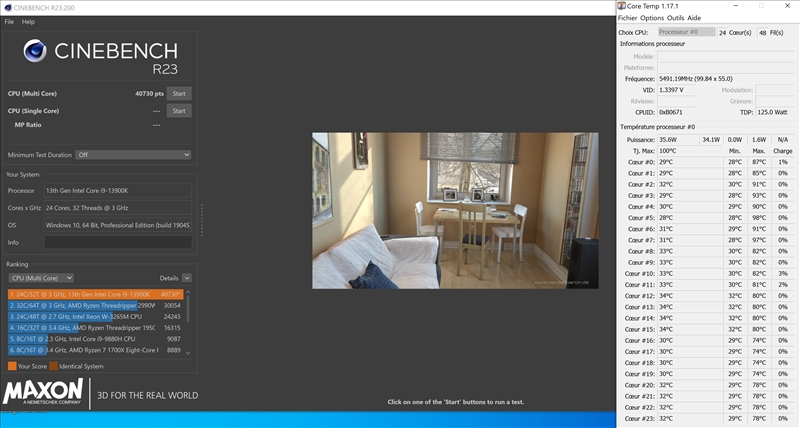Click the VID value 1.3397 V

(677, 90)
